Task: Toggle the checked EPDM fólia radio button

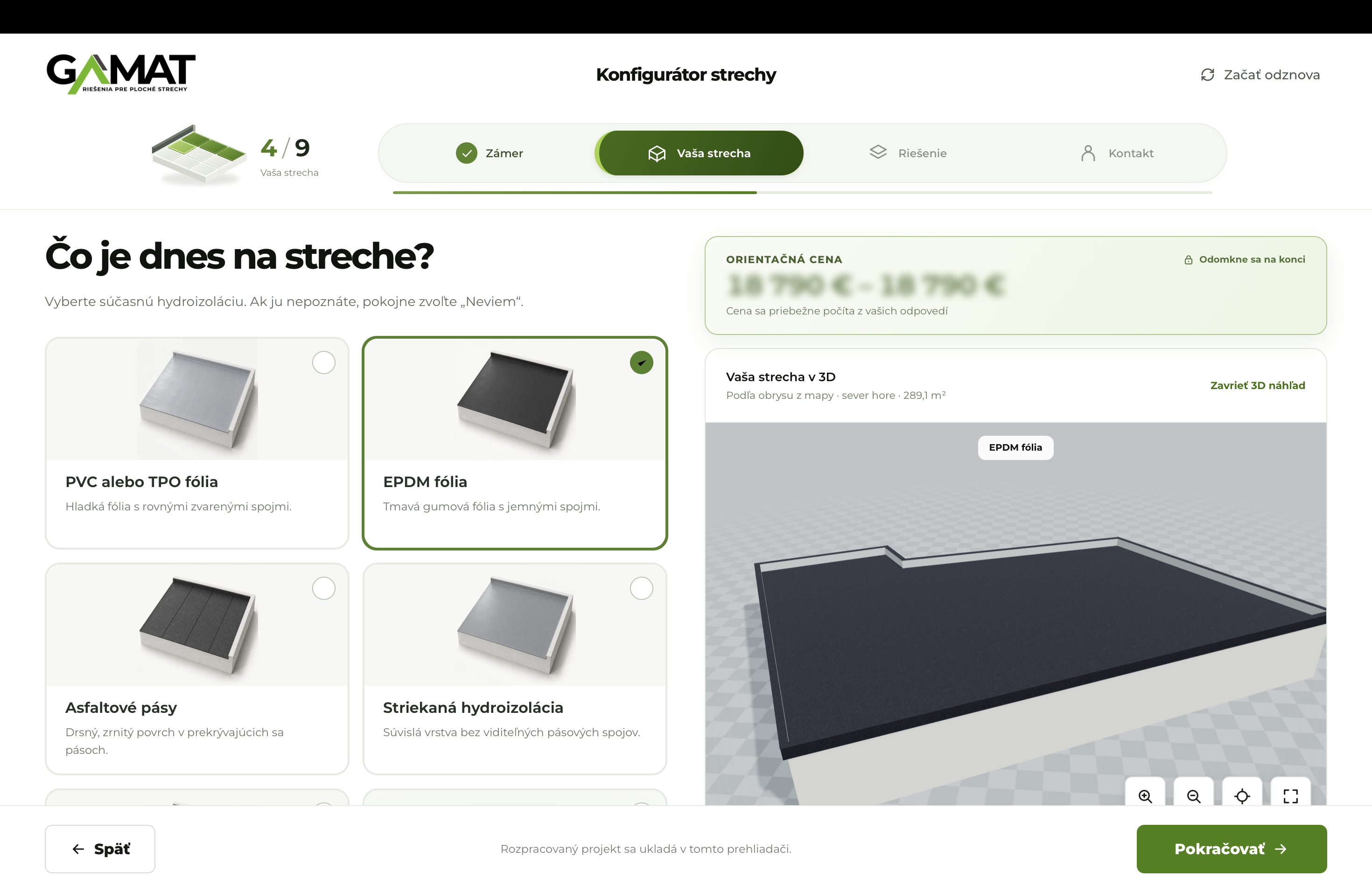Action: click(x=641, y=362)
